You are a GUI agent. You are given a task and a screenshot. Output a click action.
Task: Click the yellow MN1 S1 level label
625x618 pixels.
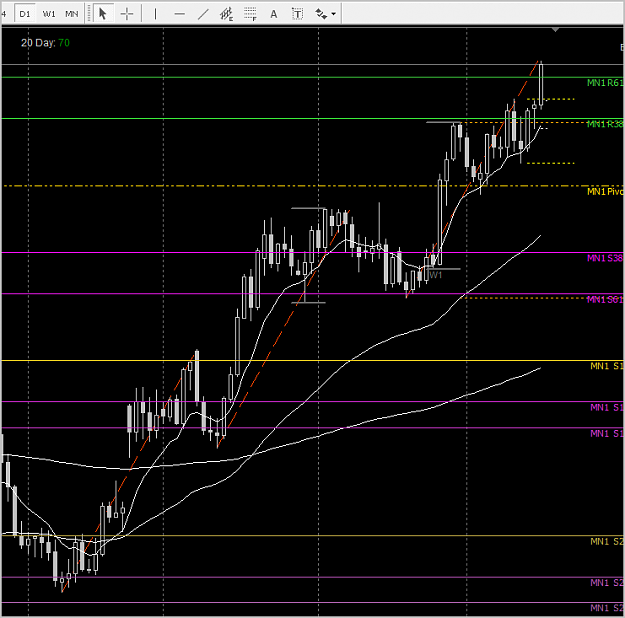[x=607, y=366]
